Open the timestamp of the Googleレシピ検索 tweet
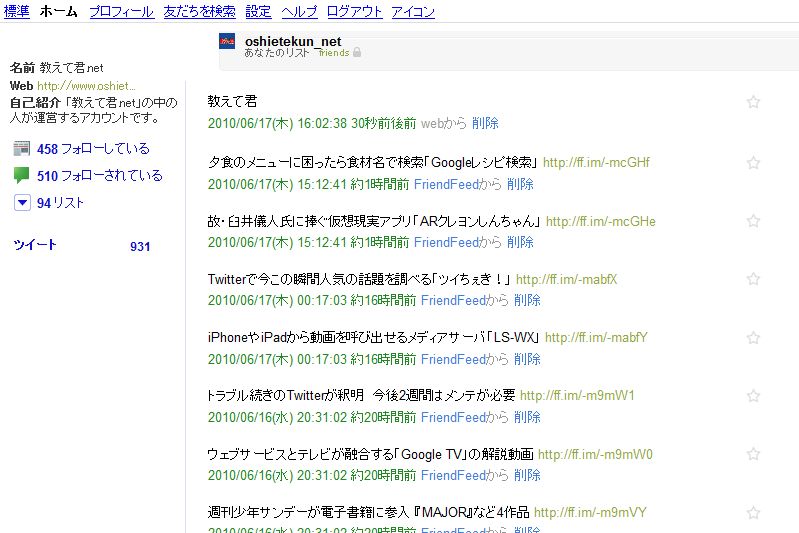 click(x=308, y=184)
